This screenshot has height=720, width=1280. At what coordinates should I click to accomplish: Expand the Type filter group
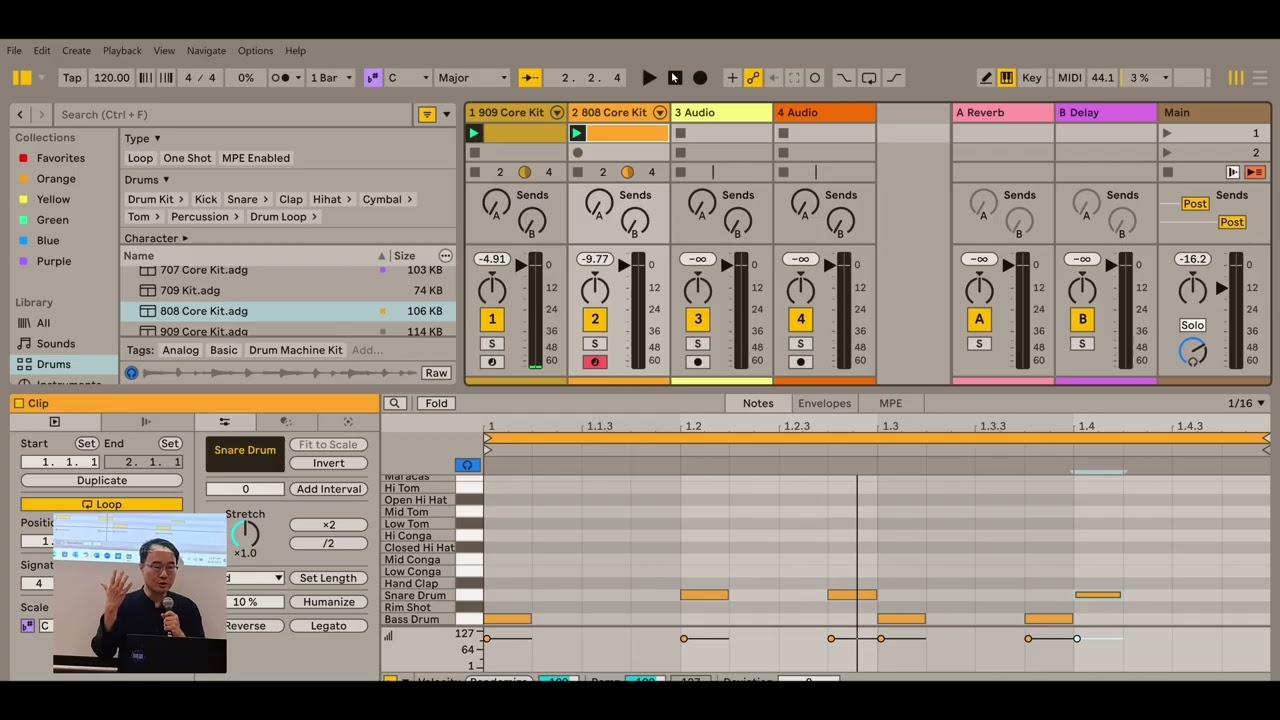point(142,139)
